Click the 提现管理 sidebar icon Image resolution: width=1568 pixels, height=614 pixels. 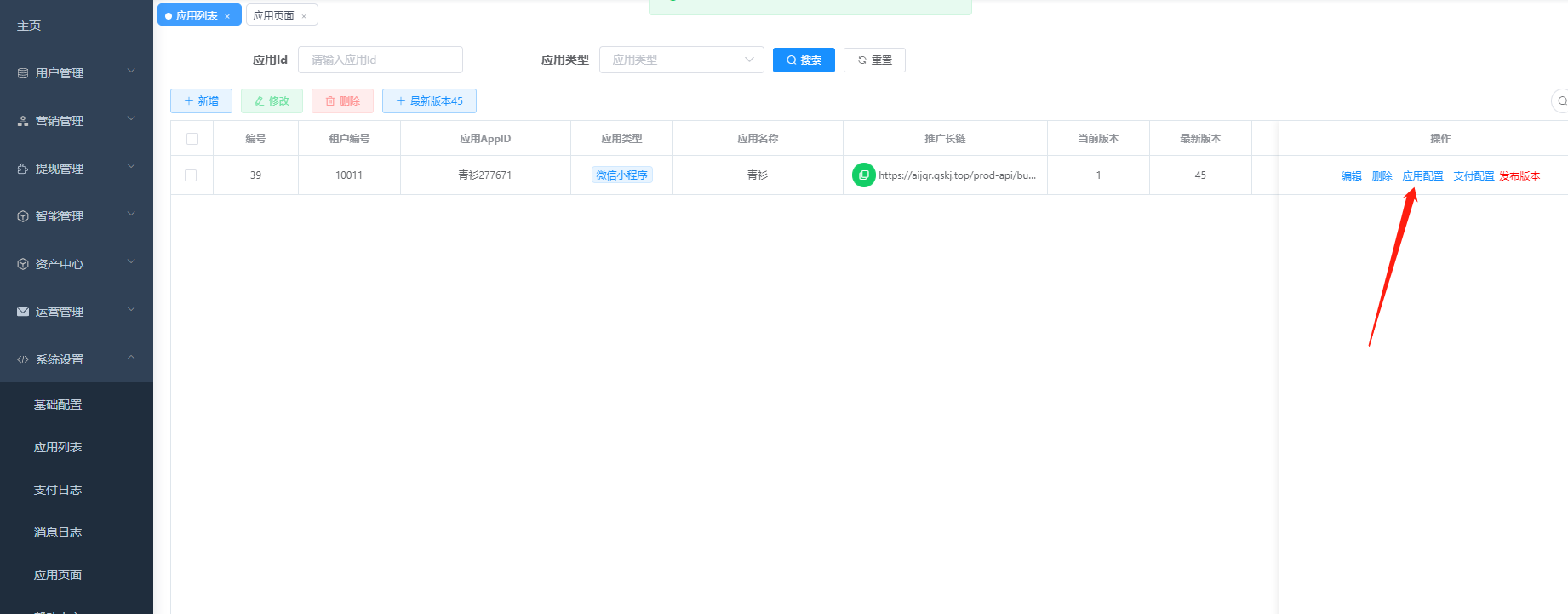23,169
